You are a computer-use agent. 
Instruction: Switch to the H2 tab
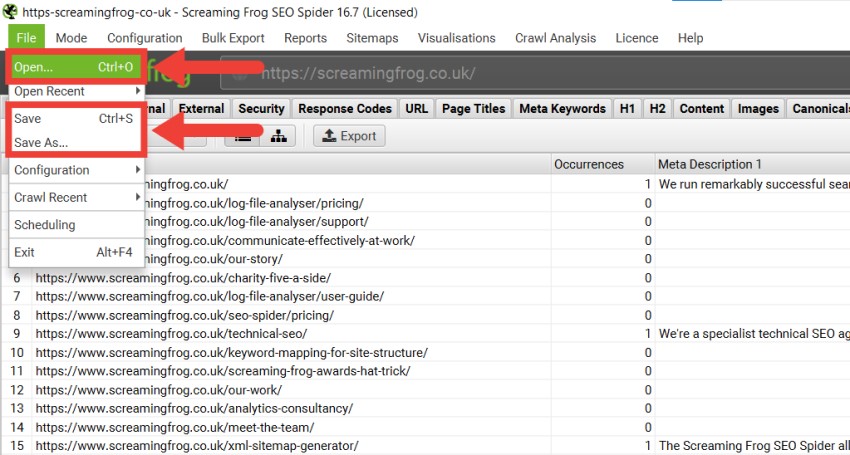pos(658,108)
